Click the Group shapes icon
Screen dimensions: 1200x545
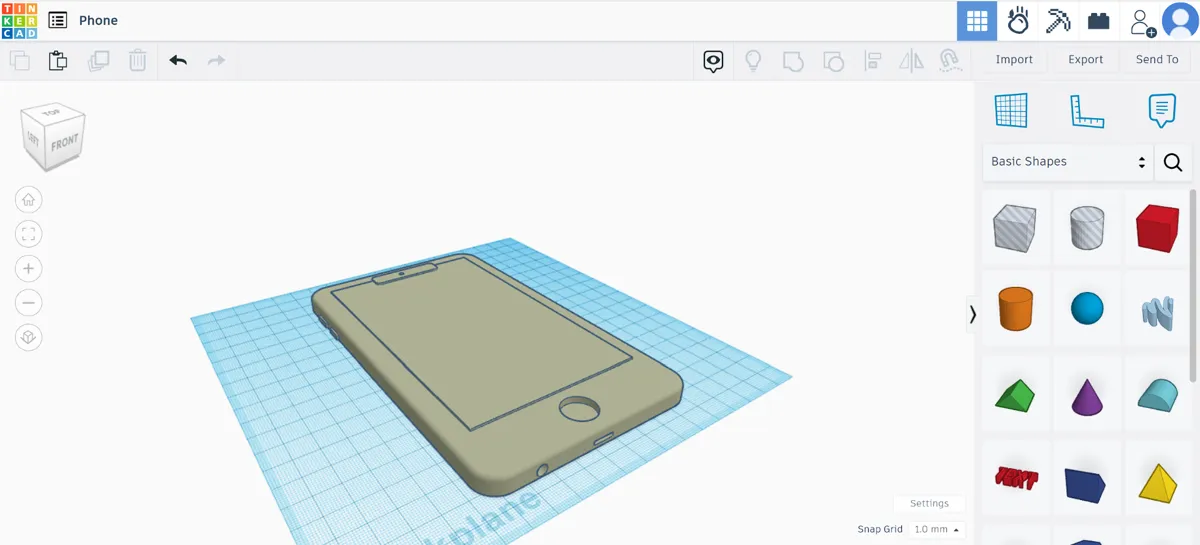click(793, 61)
